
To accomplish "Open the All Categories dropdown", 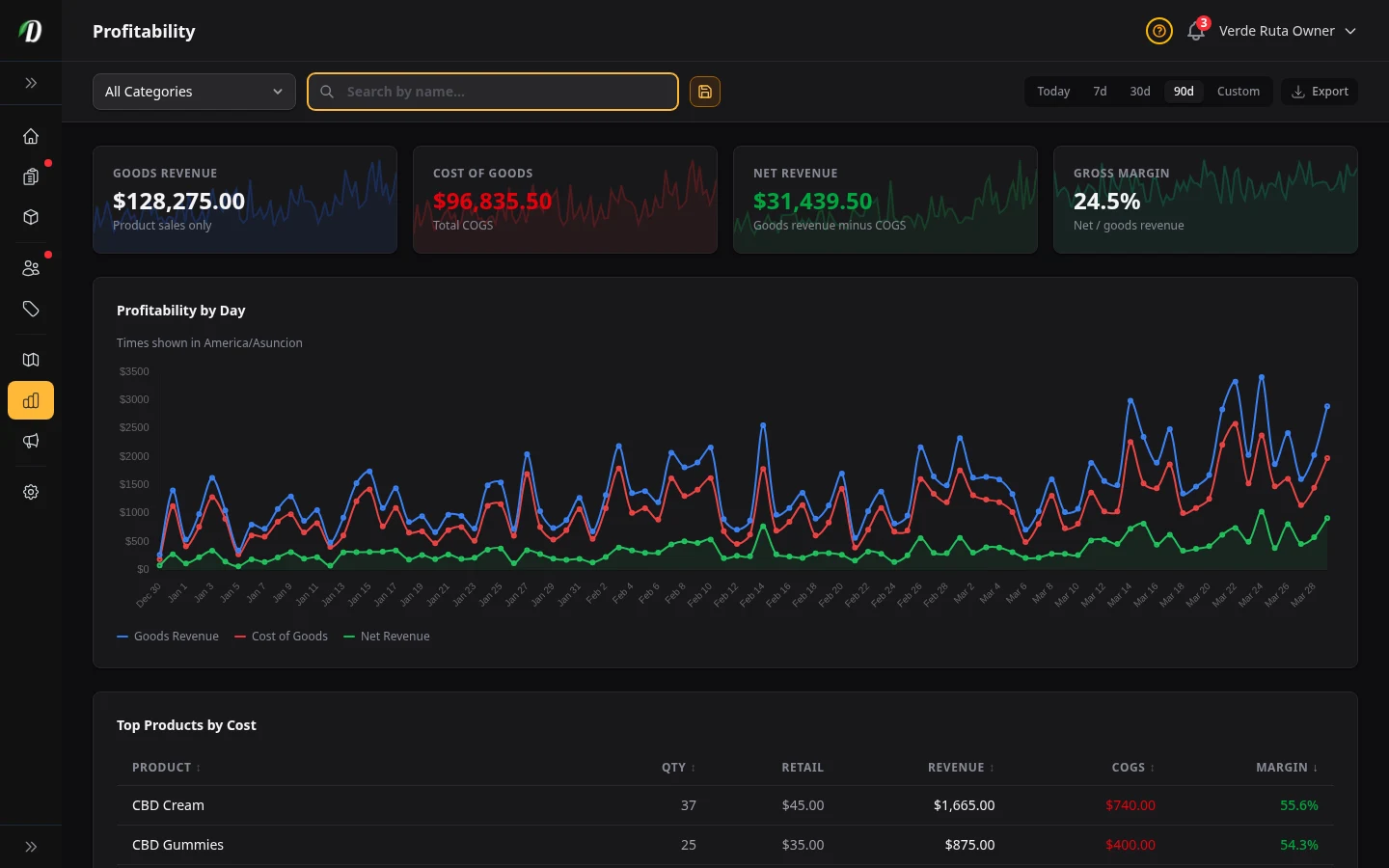I will [193, 92].
